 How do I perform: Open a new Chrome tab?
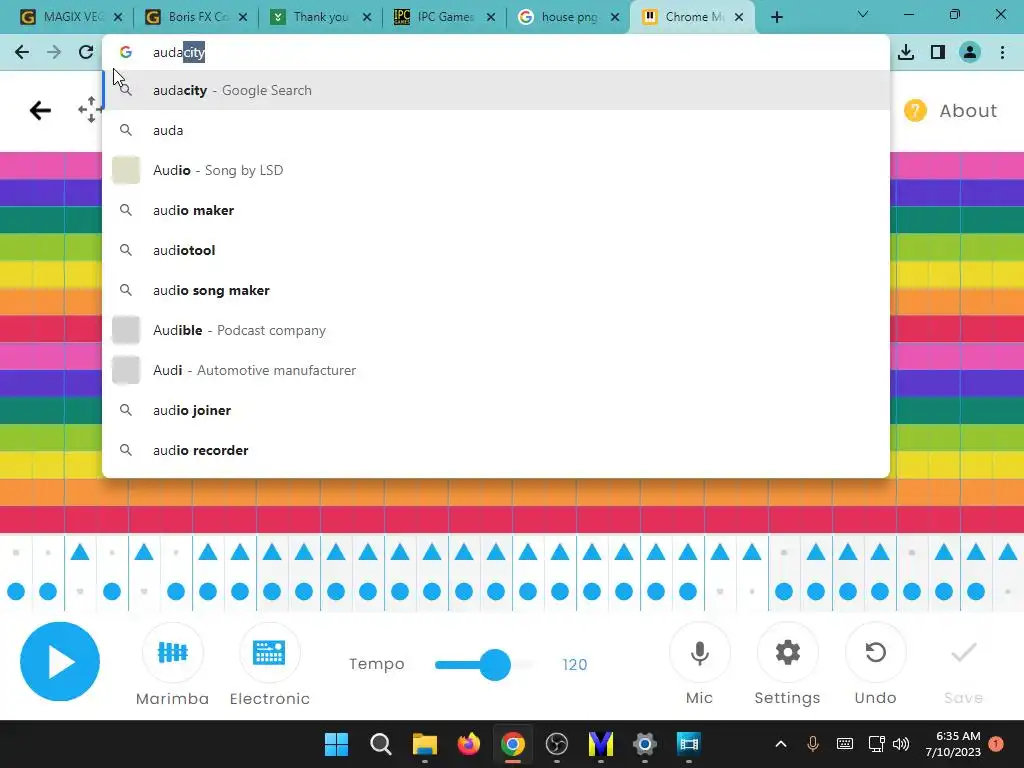click(x=776, y=17)
